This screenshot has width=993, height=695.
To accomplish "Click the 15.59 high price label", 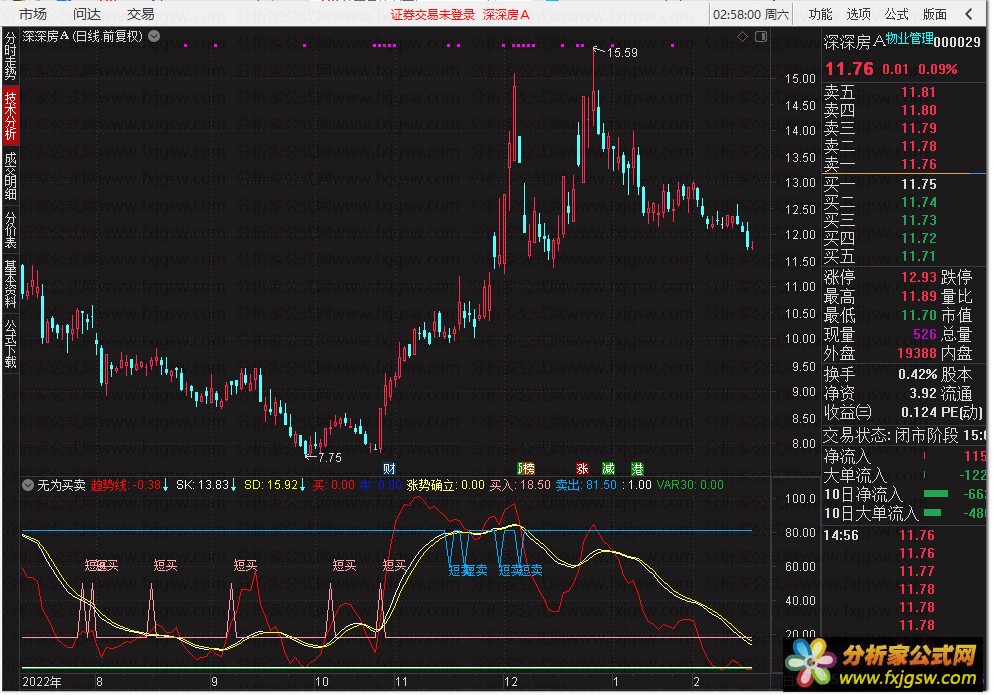I will (622, 53).
